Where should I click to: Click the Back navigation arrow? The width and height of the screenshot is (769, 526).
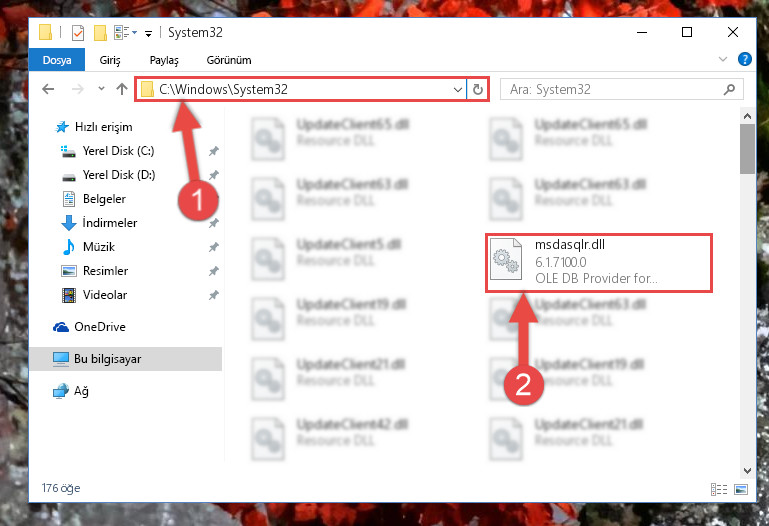click(x=48, y=89)
